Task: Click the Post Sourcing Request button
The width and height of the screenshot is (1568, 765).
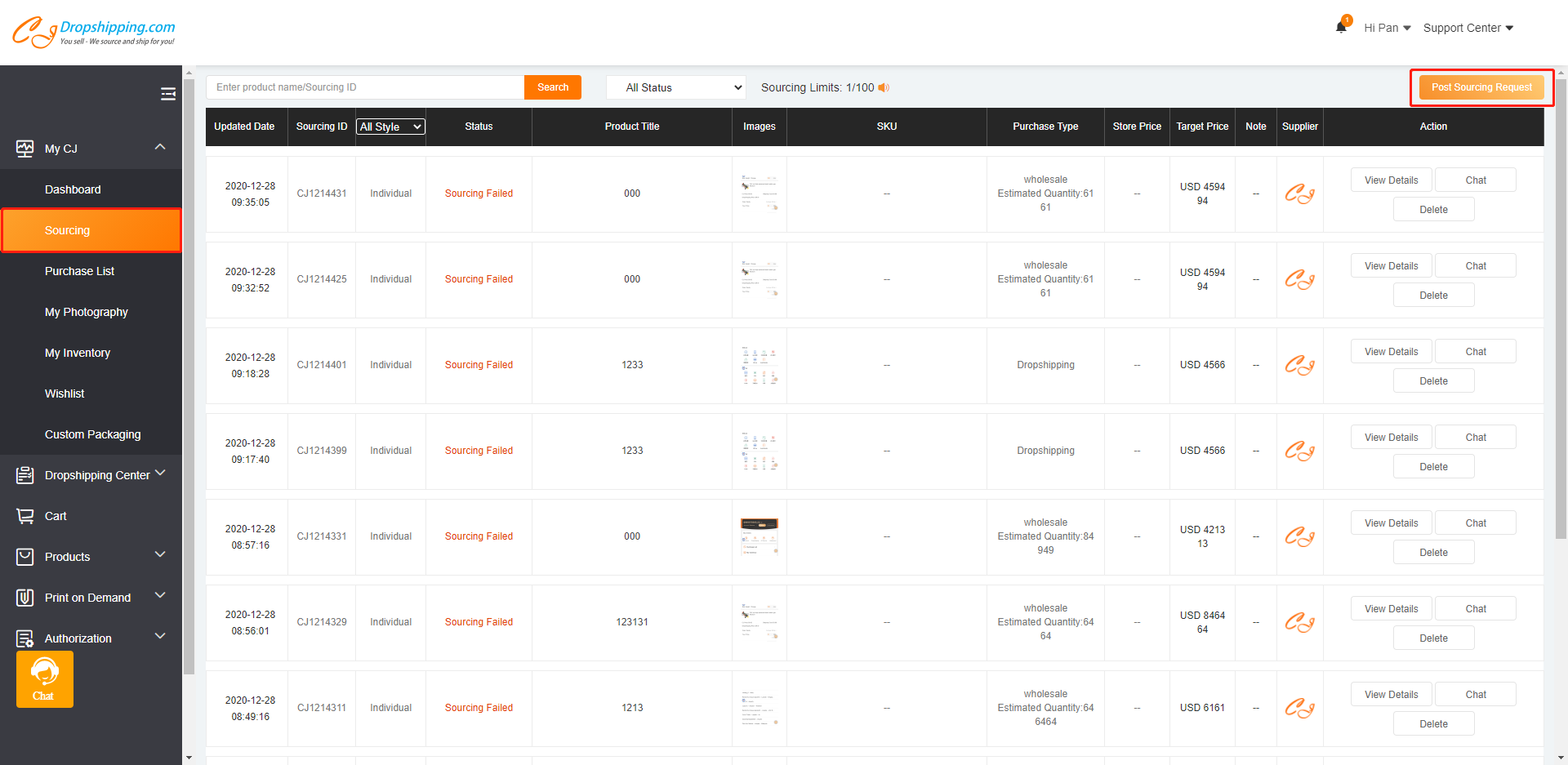Action: tap(1481, 87)
